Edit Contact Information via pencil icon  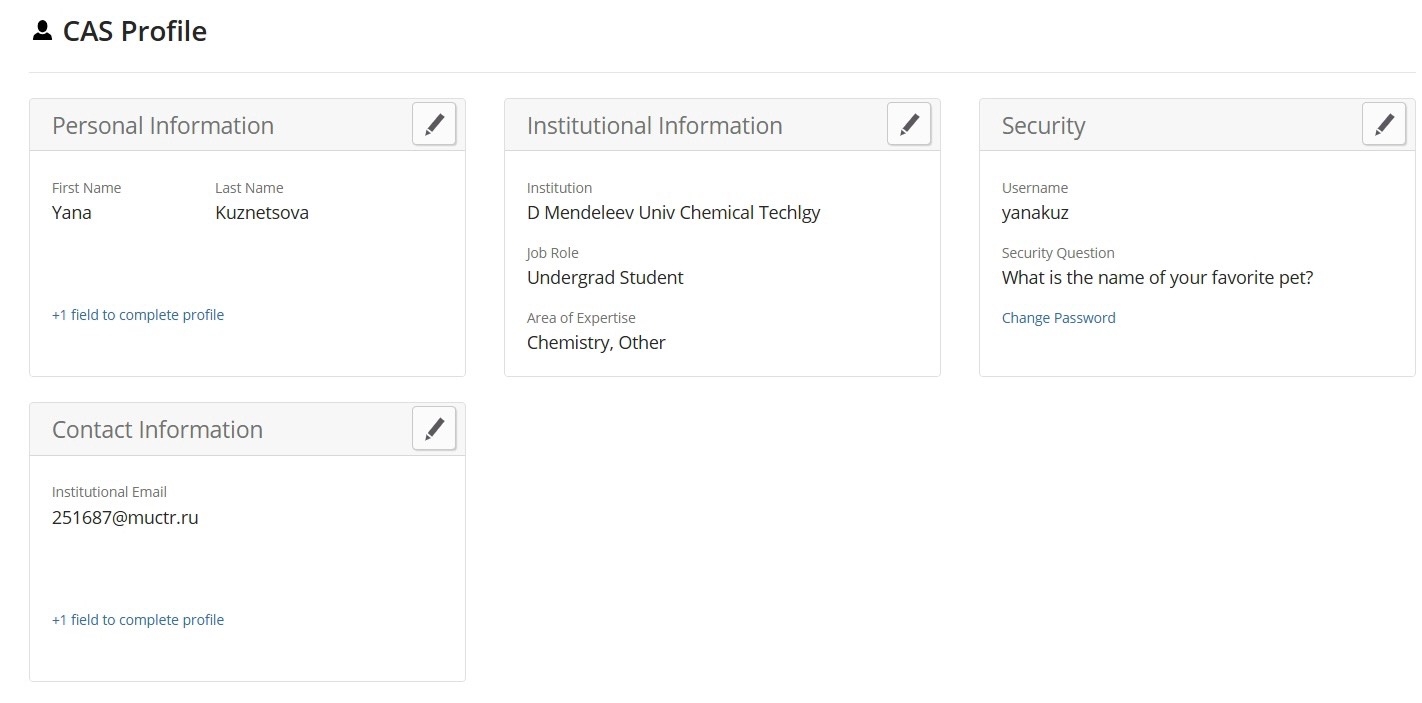point(434,429)
